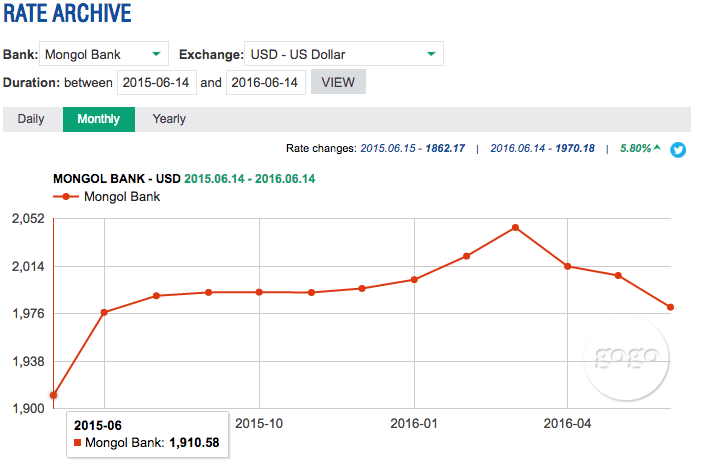Viewport: 701px width, 470px height.
Task: Click the 5.80% change indicator
Action: click(x=640, y=148)
